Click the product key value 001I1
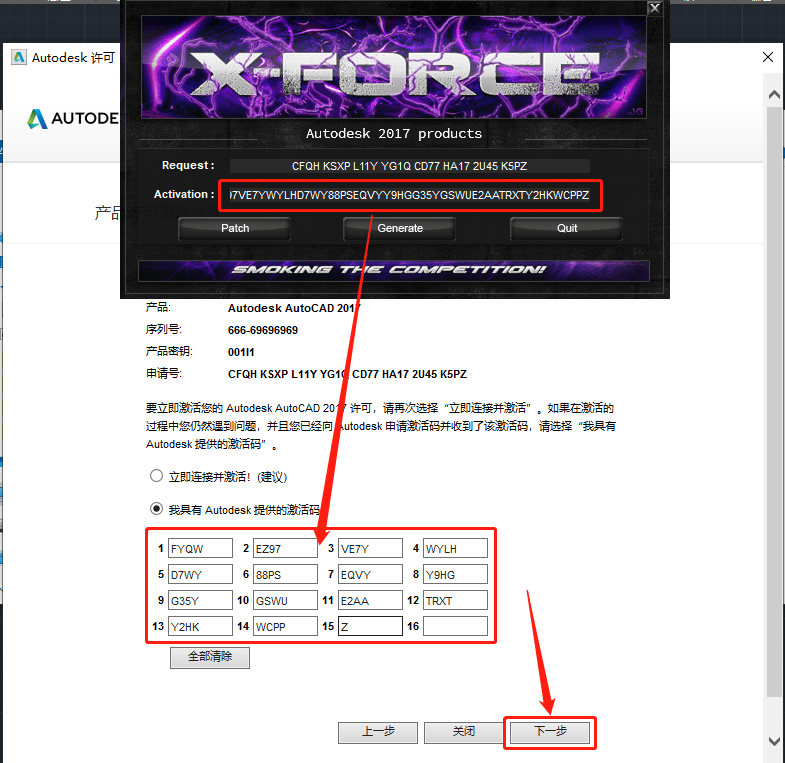The height and width of the screenshot is (763, 785). pyautogui.click(x=241, y=352)
